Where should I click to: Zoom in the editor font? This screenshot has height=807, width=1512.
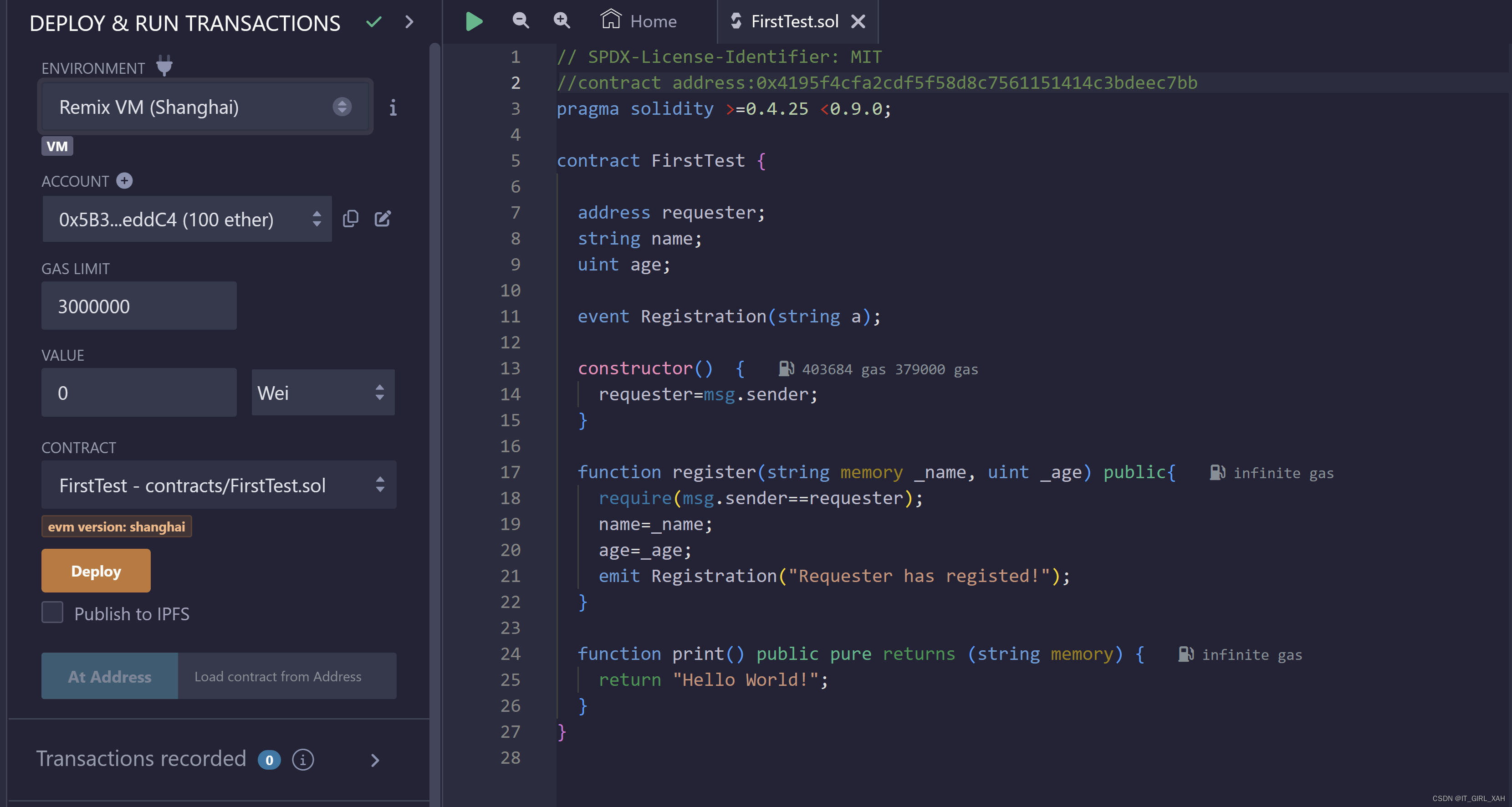(562, 21)
